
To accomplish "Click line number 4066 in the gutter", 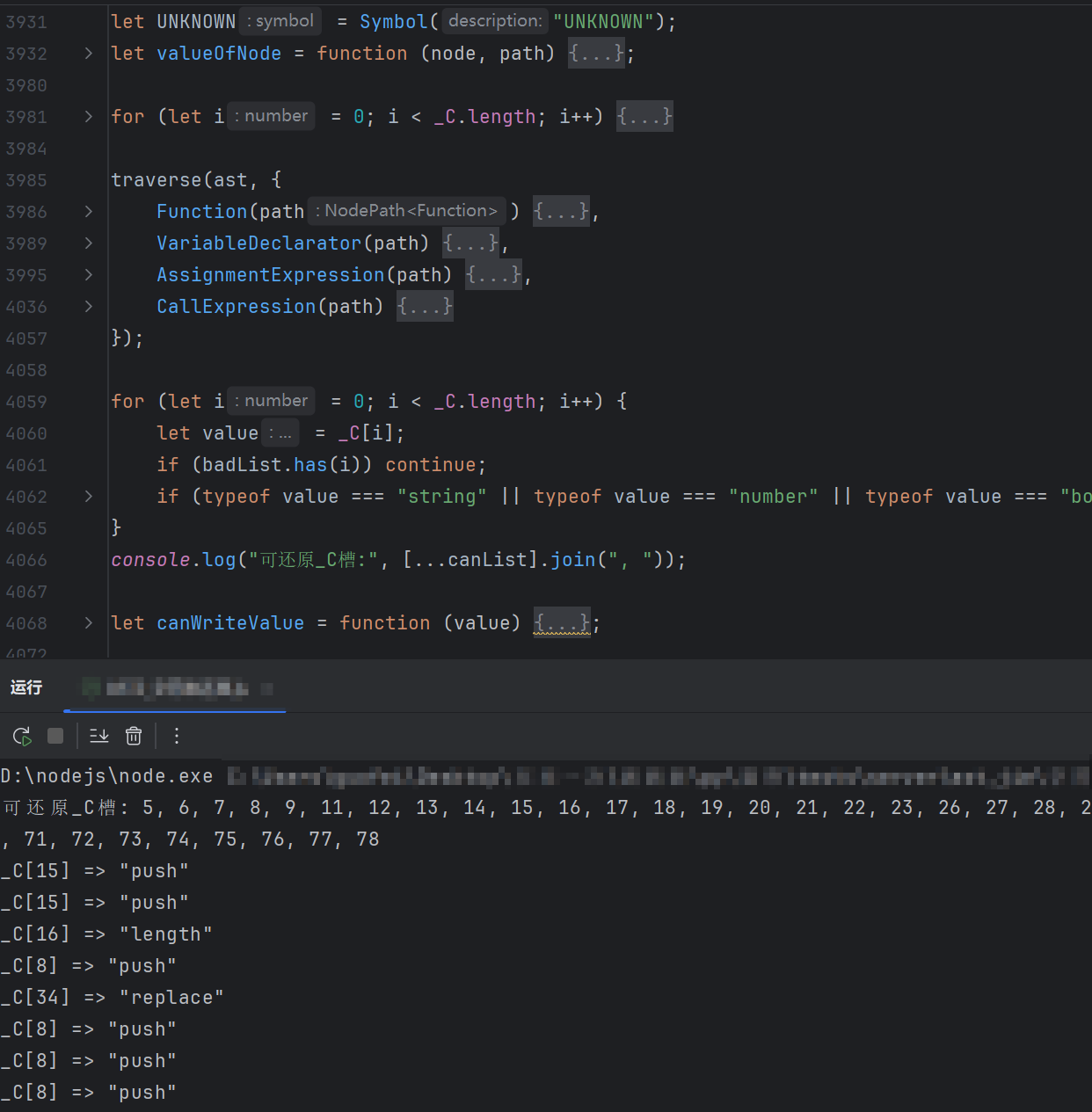I will pyautogui.click(x=26, y=560).
